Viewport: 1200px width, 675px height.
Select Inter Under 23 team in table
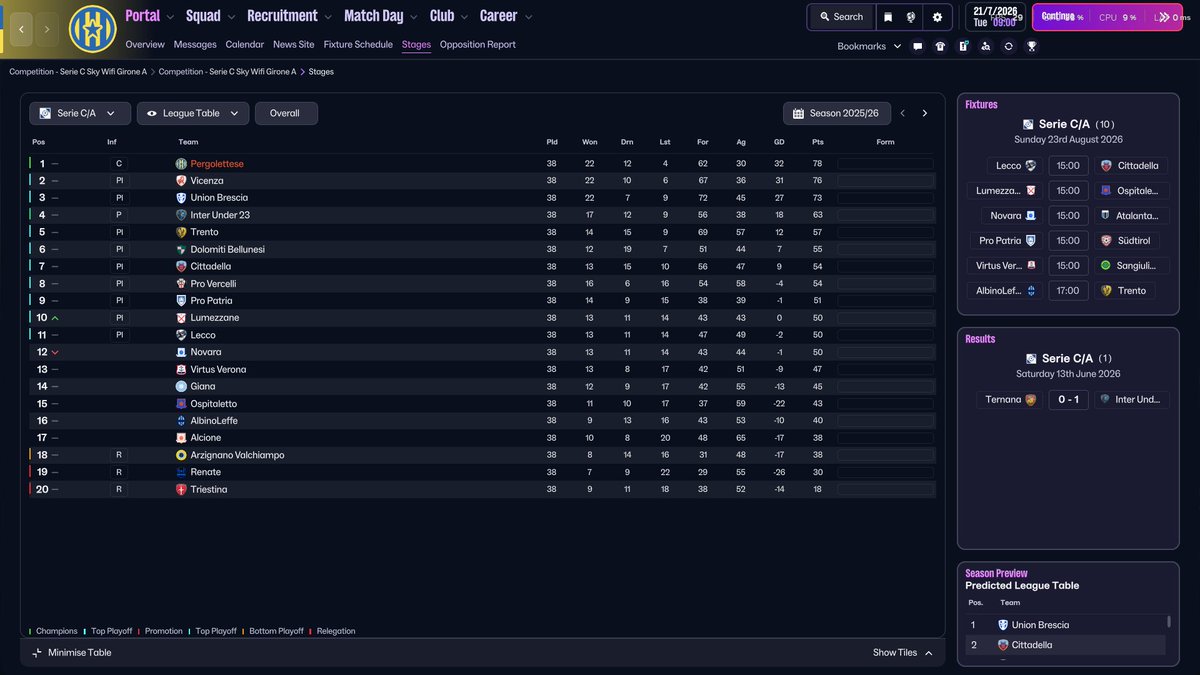[x=220, y=215]
